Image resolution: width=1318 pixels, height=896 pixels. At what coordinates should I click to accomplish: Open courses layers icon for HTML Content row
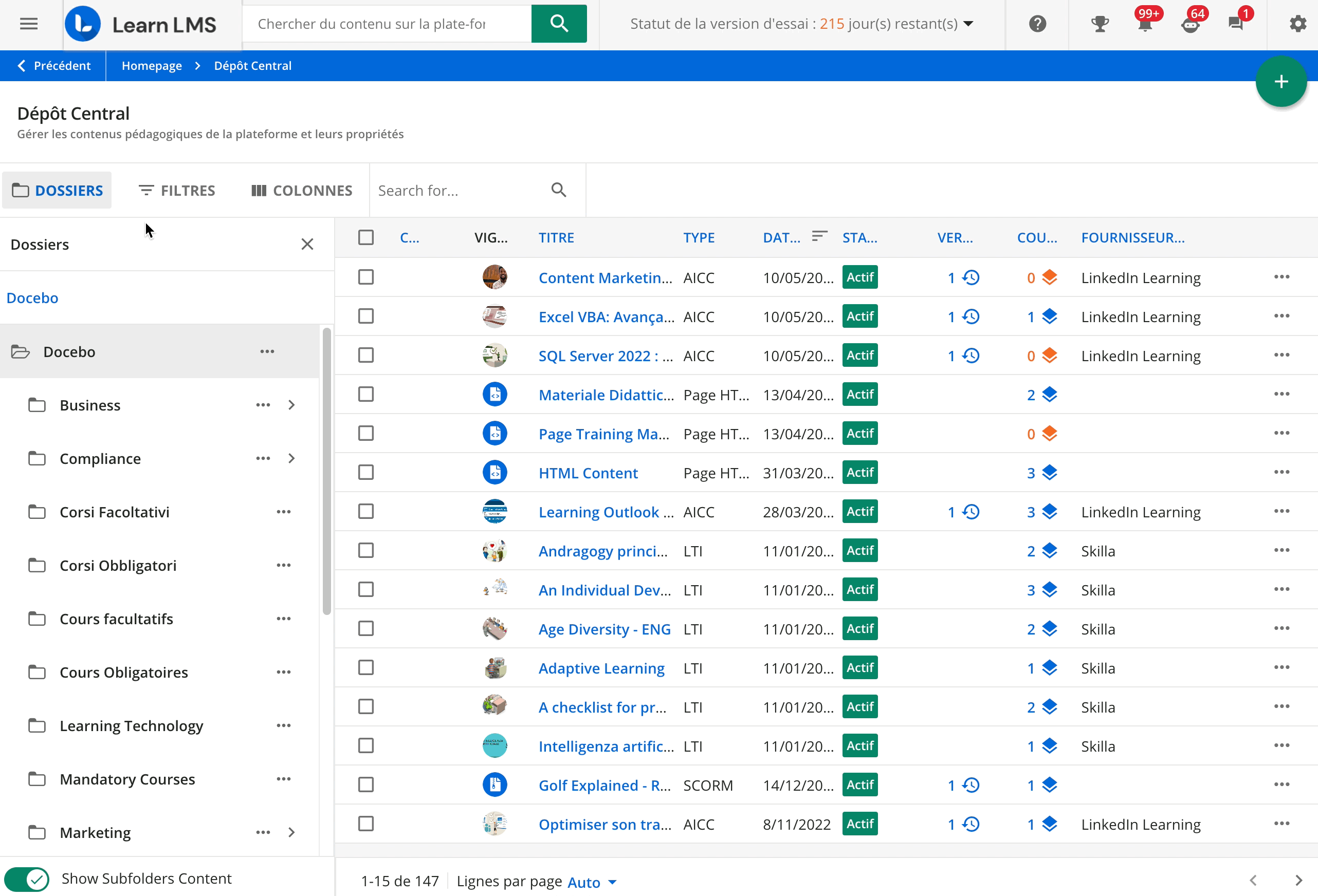point(1050,473)
